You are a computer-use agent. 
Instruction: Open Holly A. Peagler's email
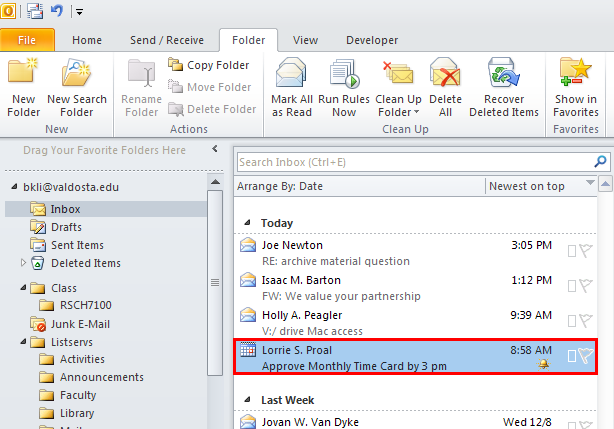415,323
